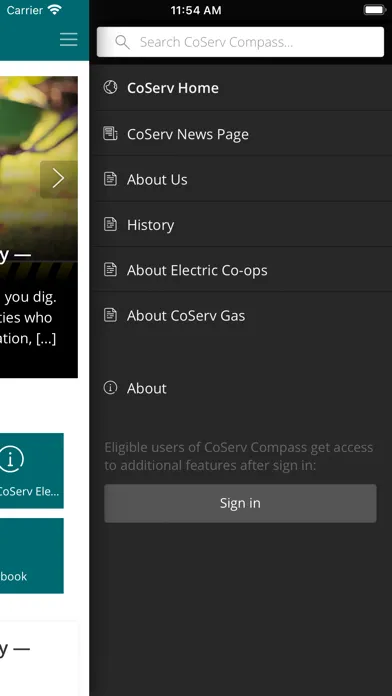This screenshot has height=696, width=392.
Task: Click the 11:54 AM clock
Action: 196,11
